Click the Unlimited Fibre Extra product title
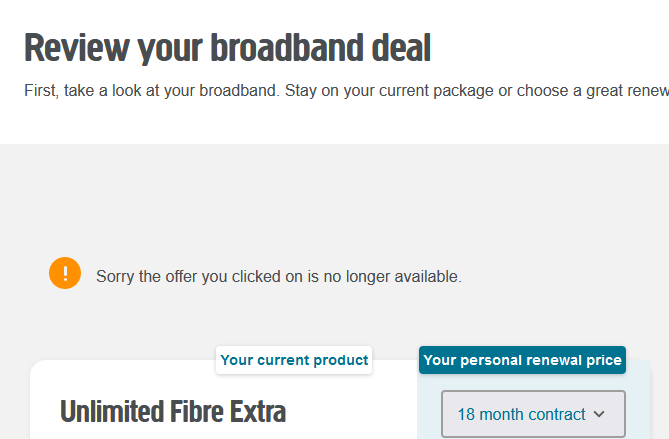 click(x=173, y=411)
